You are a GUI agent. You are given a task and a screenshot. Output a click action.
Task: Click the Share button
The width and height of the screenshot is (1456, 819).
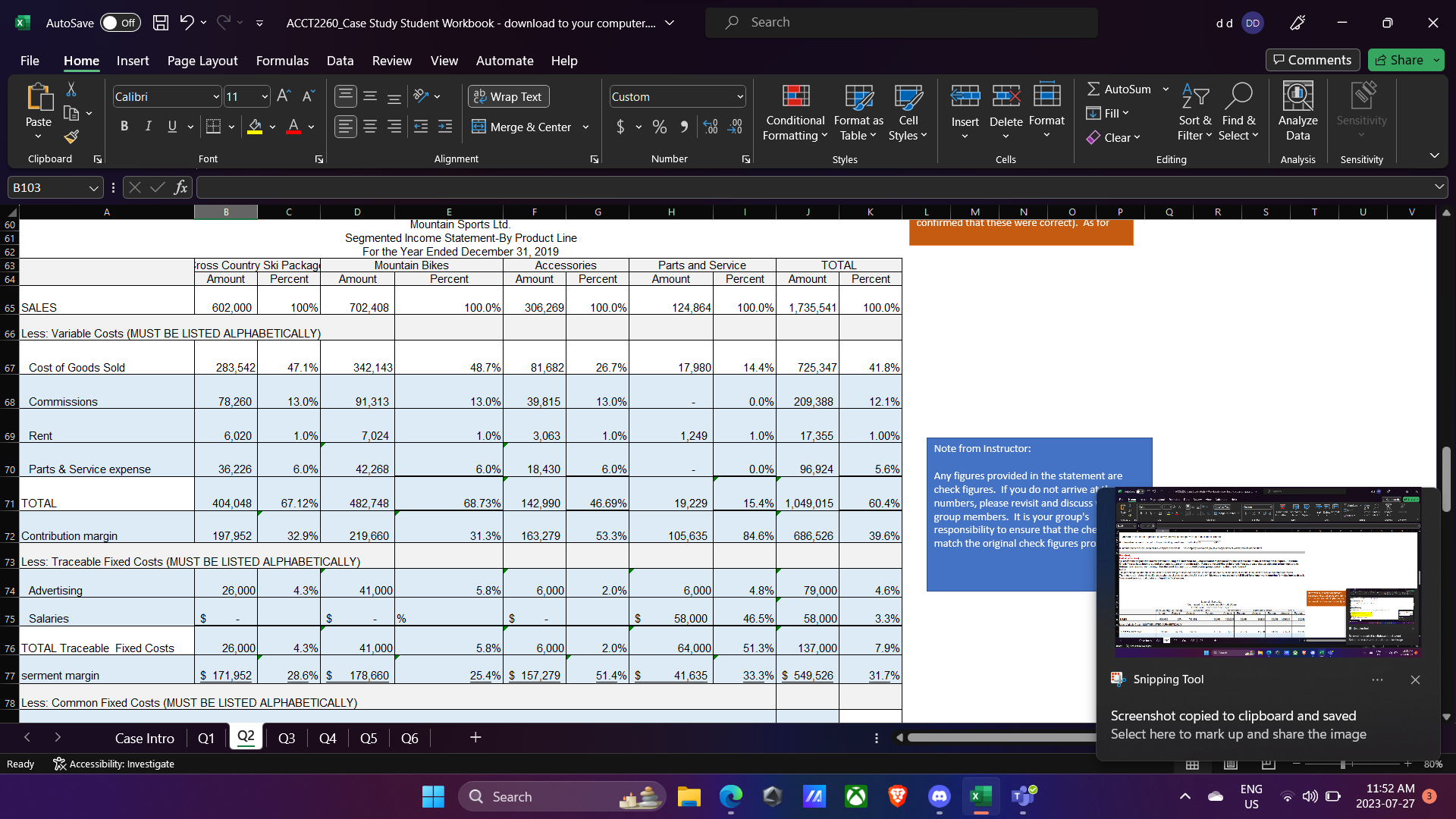click(x=1401, y=60)
